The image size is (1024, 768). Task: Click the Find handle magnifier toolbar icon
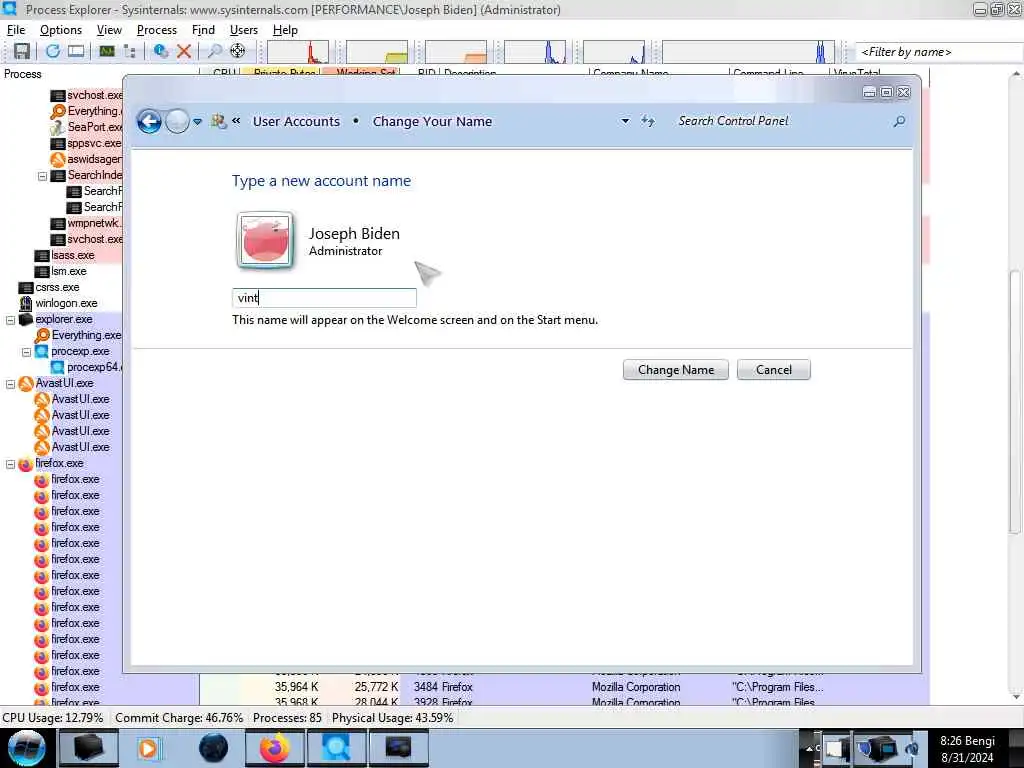click(214, 51)
